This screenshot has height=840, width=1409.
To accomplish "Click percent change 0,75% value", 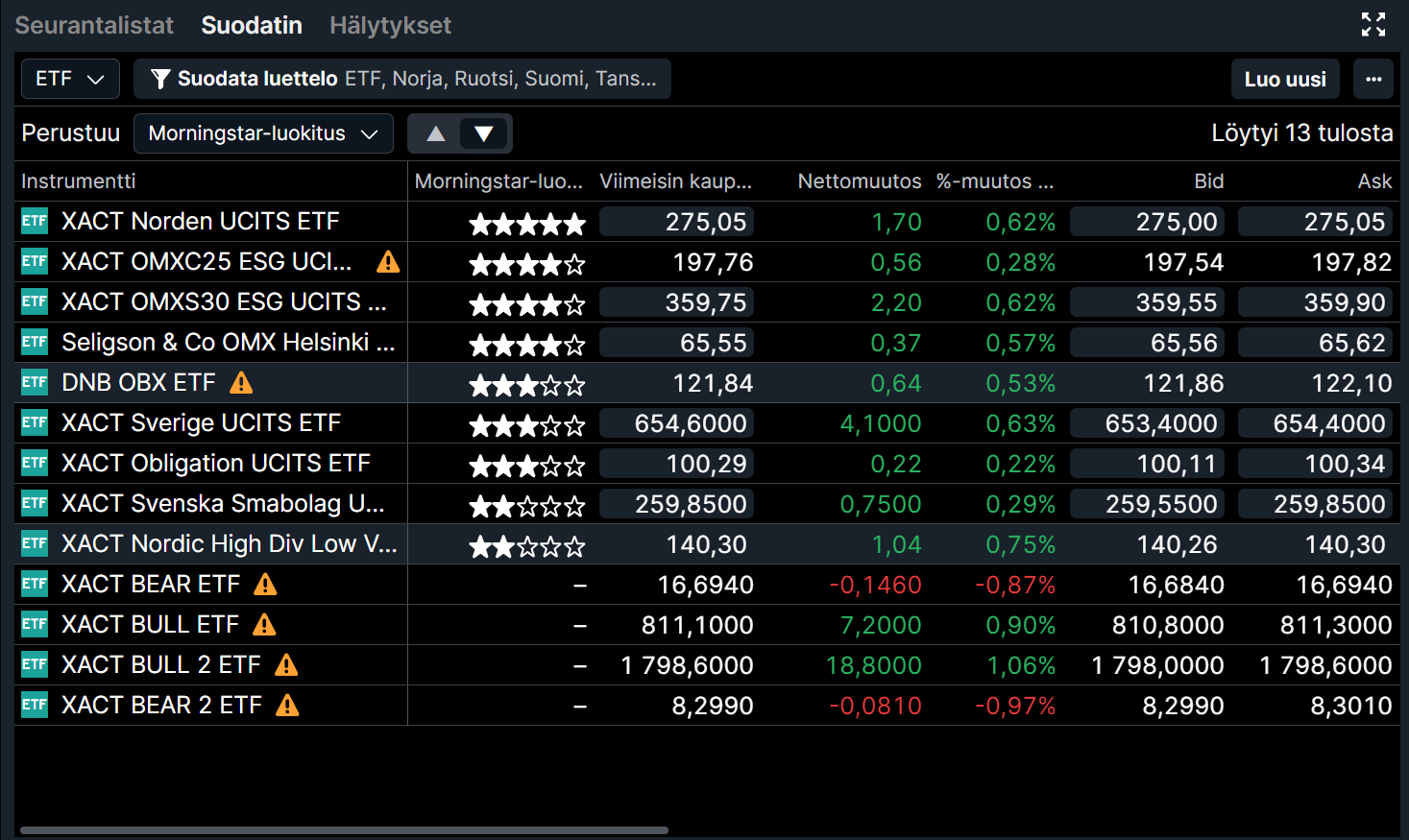I will coord(1020,544).
